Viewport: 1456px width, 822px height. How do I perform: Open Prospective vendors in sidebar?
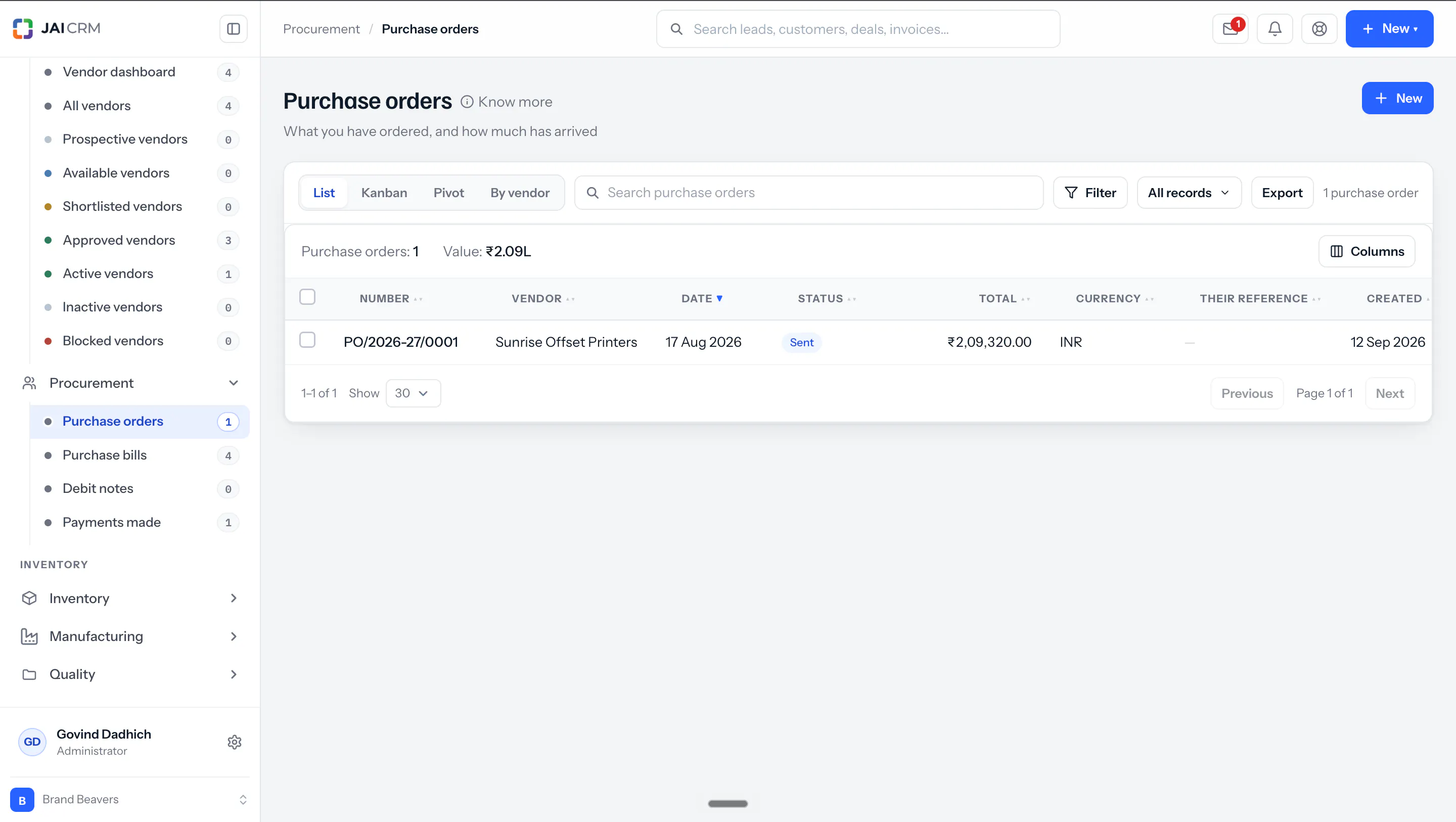click(140, 139)
